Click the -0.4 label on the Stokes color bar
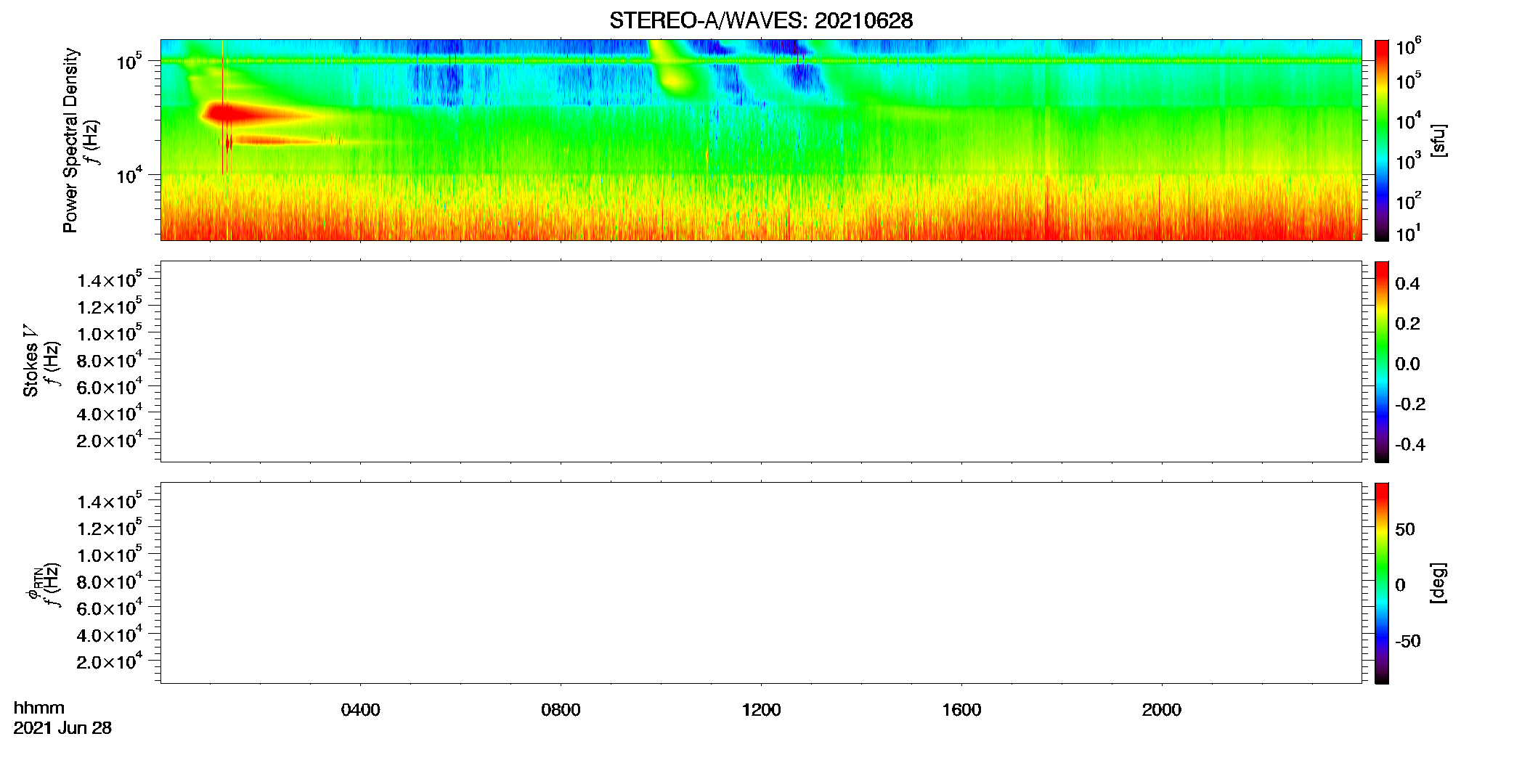Image resolution: width=1522 pixels, height=784 pixels. (x=1410, y=445)
